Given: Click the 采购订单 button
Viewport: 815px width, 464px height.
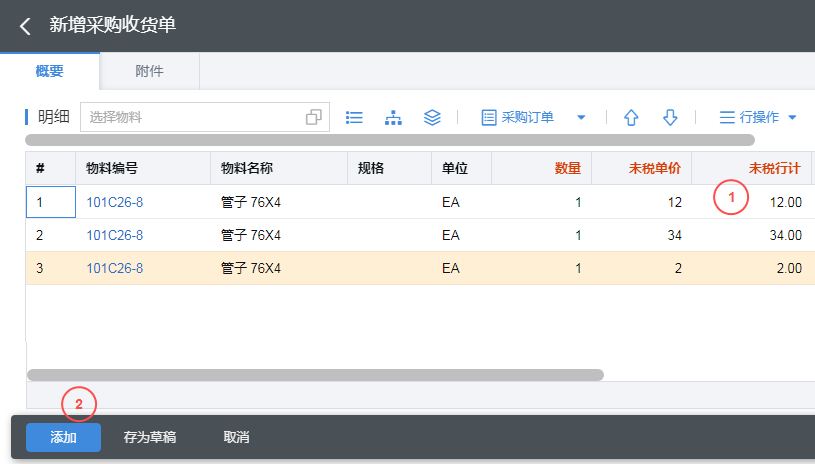Looking at the screenshot, I should point(518,117).
